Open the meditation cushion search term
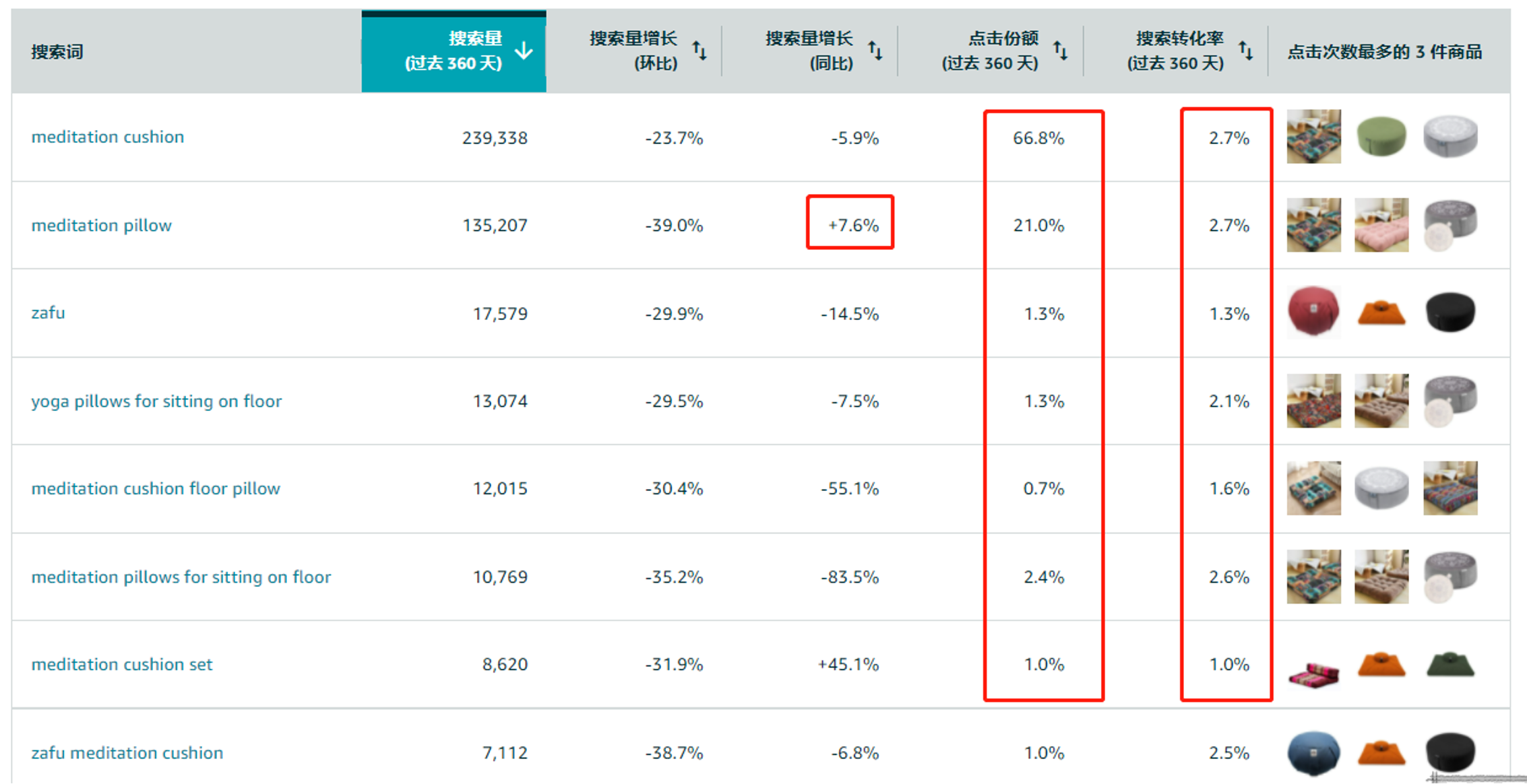This screenshot has width=1527, height=784. 107,137
